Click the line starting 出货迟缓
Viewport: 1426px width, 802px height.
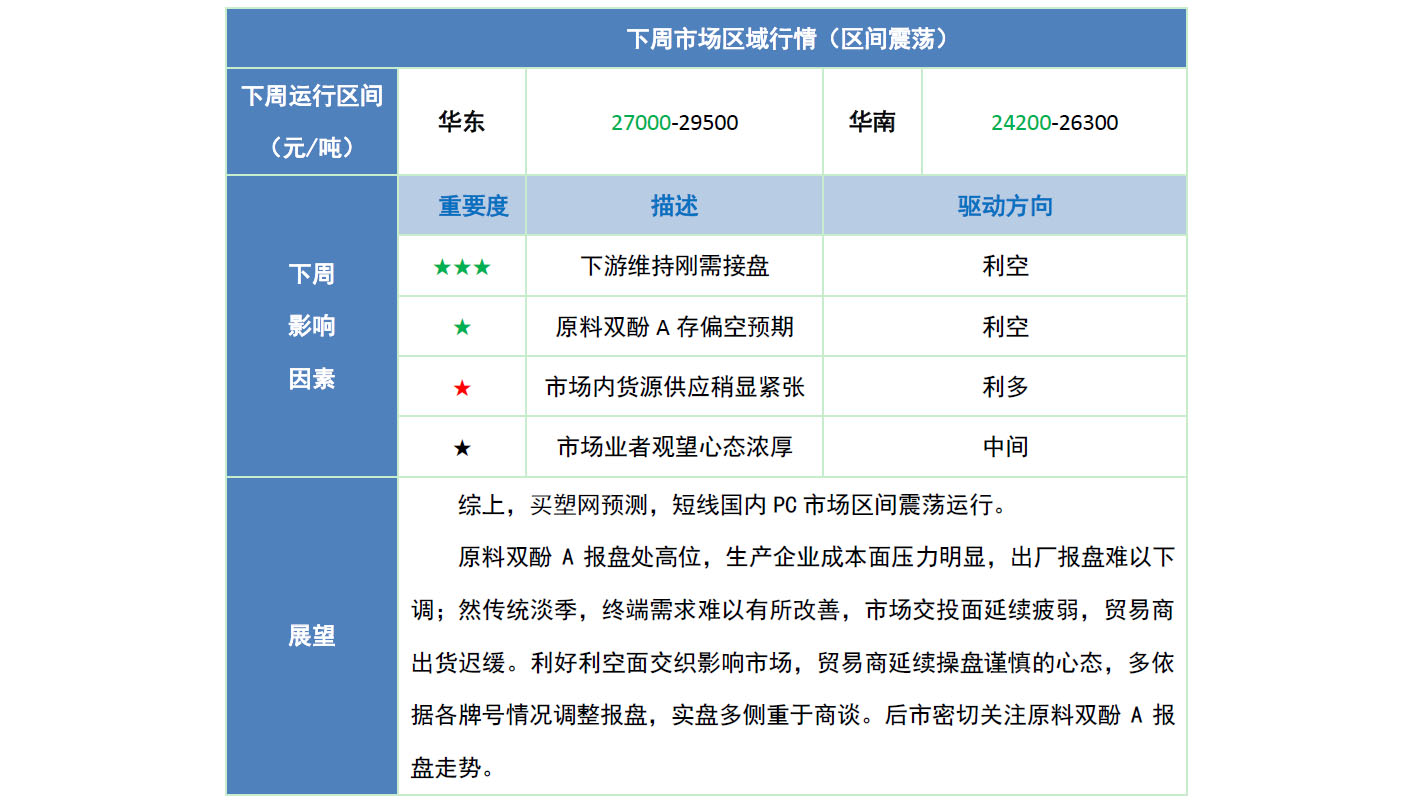coord(792,663)
